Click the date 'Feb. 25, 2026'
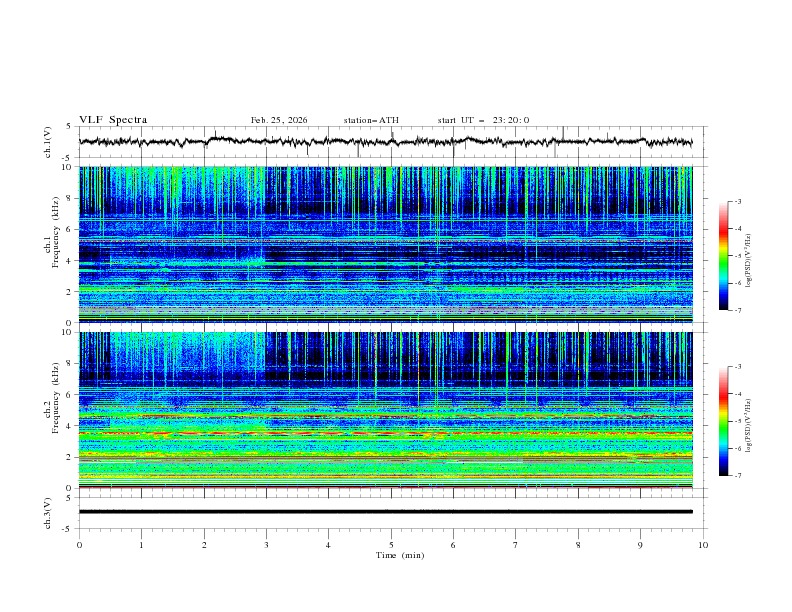The image size is (792, 612). (x=279, y=120)
